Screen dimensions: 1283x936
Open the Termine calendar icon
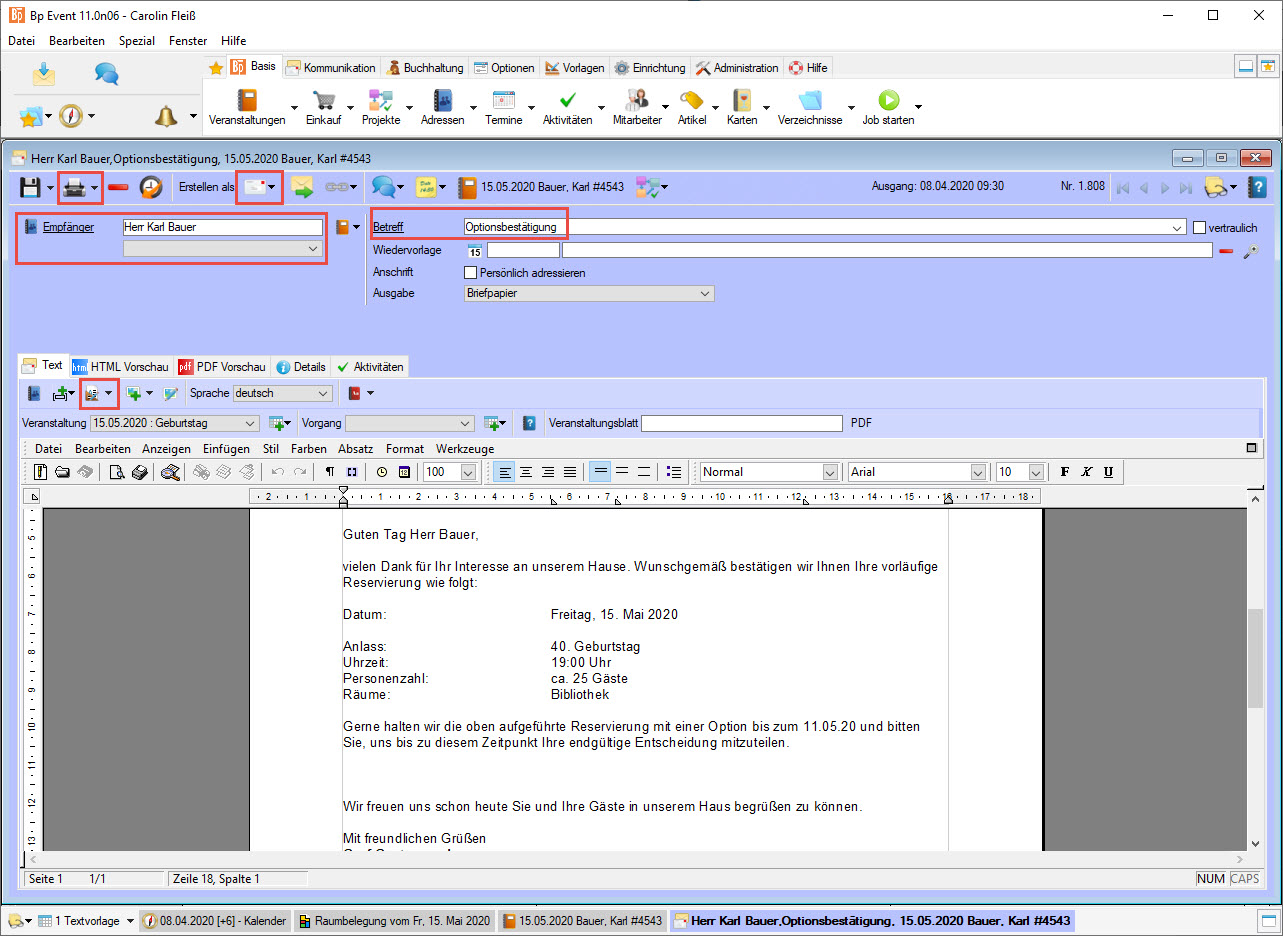click(x=504, y=101)
